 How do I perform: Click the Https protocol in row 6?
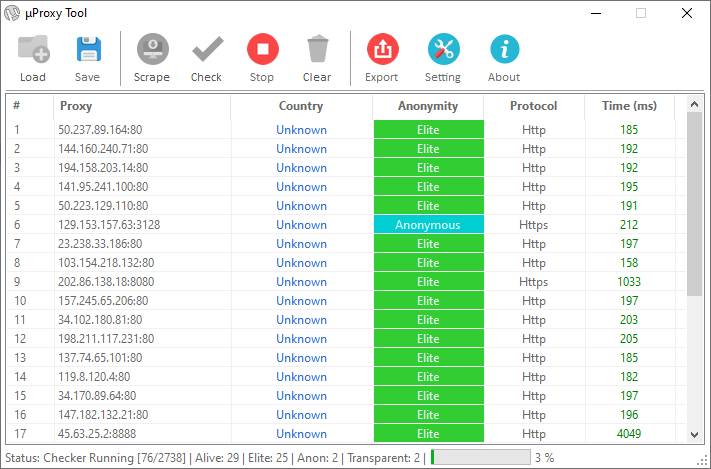point(534,225)
